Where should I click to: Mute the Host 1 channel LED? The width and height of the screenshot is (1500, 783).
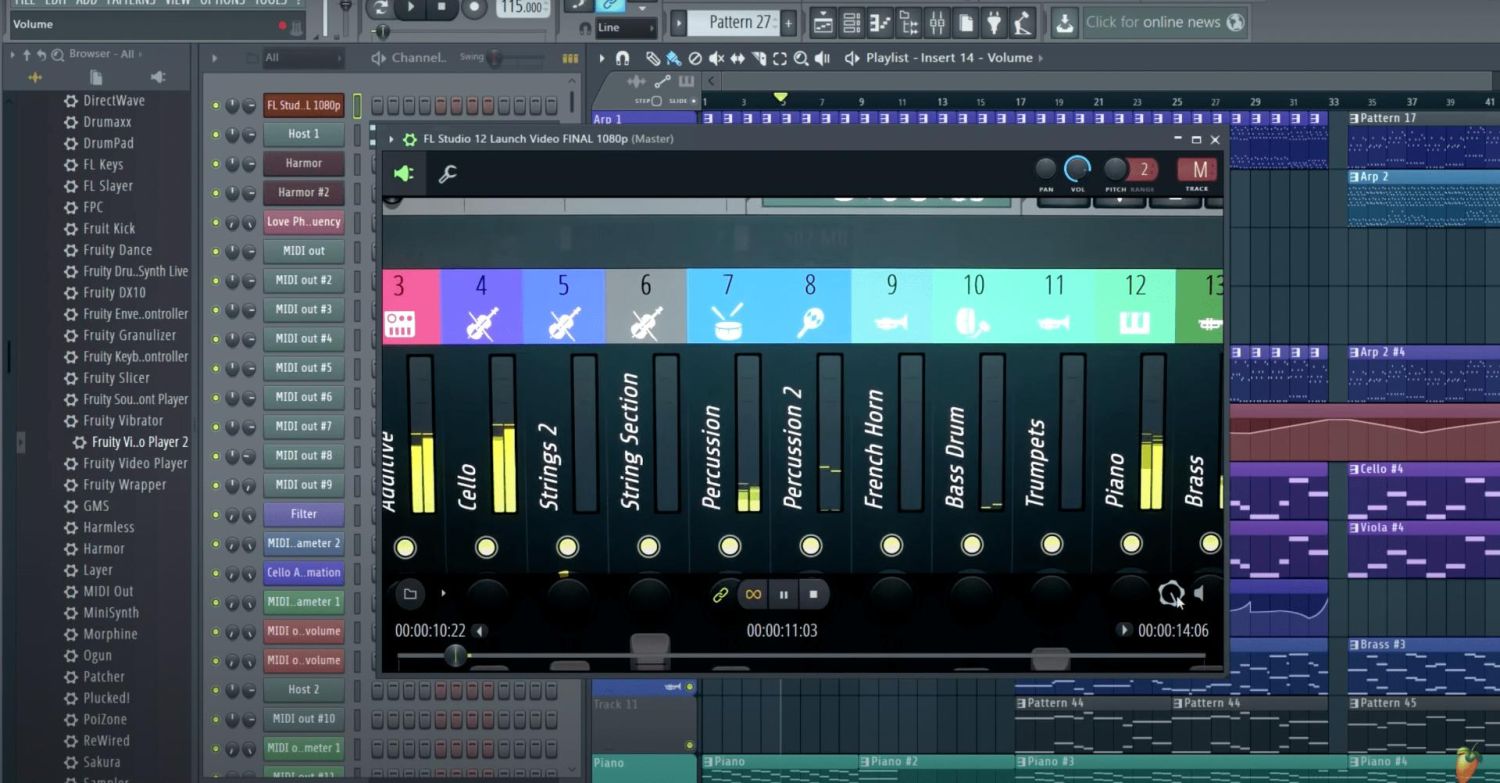tap(215, 134)
